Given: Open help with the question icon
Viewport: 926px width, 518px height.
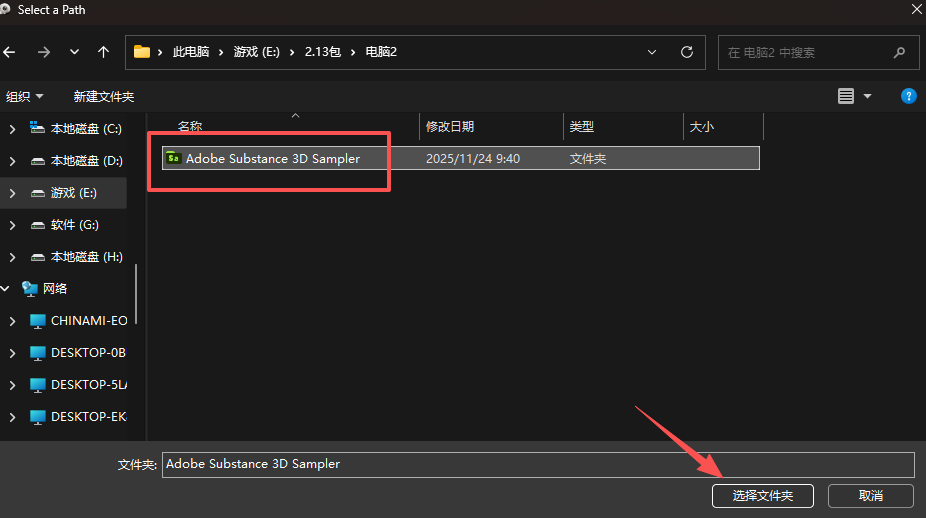Looking at the screenshot, I should point(908,96).
